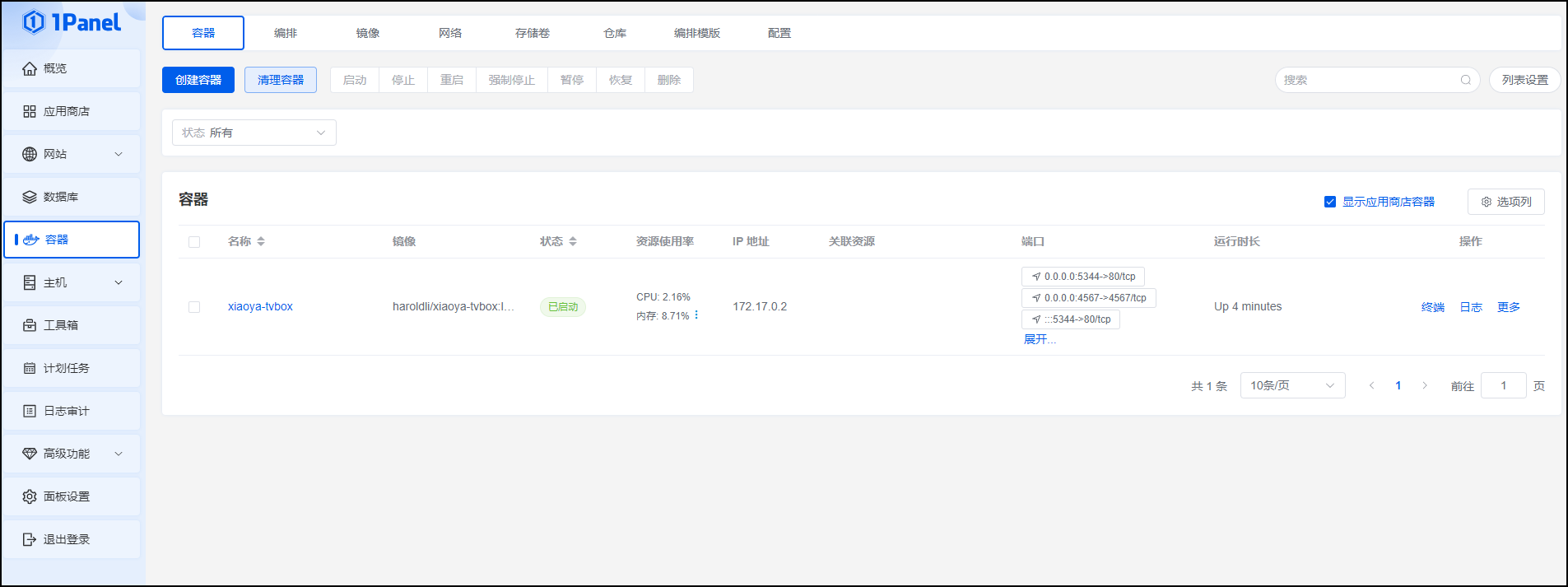Open 更多 actions for xiaoya-tvbox

(x=1509, y=307)
